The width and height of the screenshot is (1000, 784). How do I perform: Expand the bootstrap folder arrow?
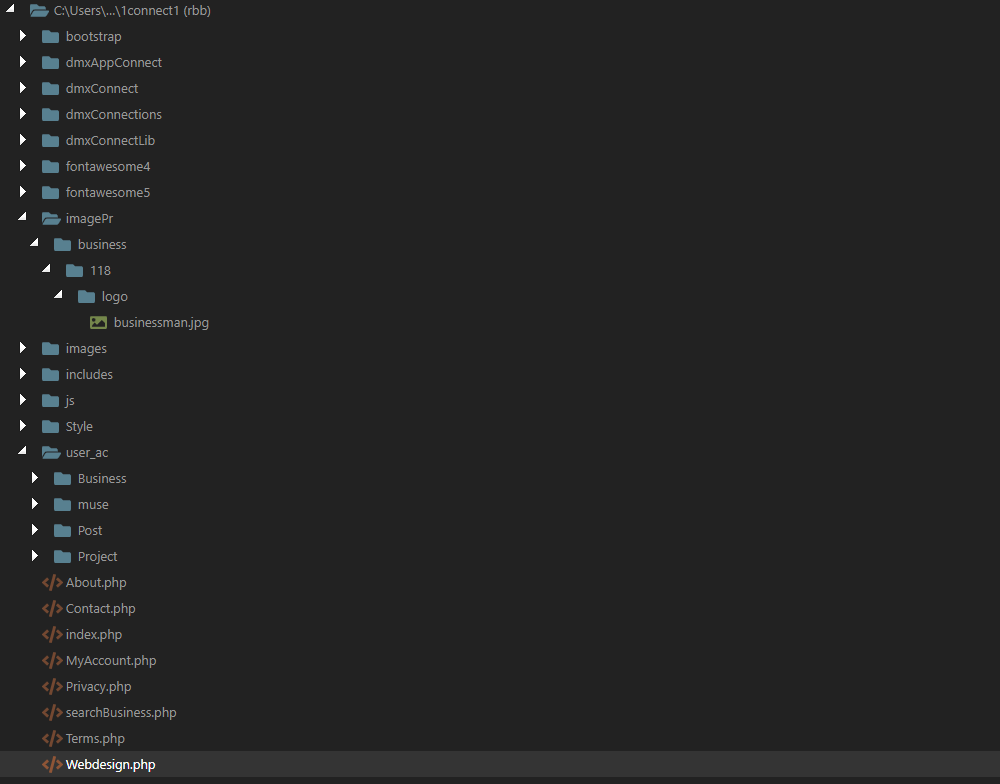point(23,36)
